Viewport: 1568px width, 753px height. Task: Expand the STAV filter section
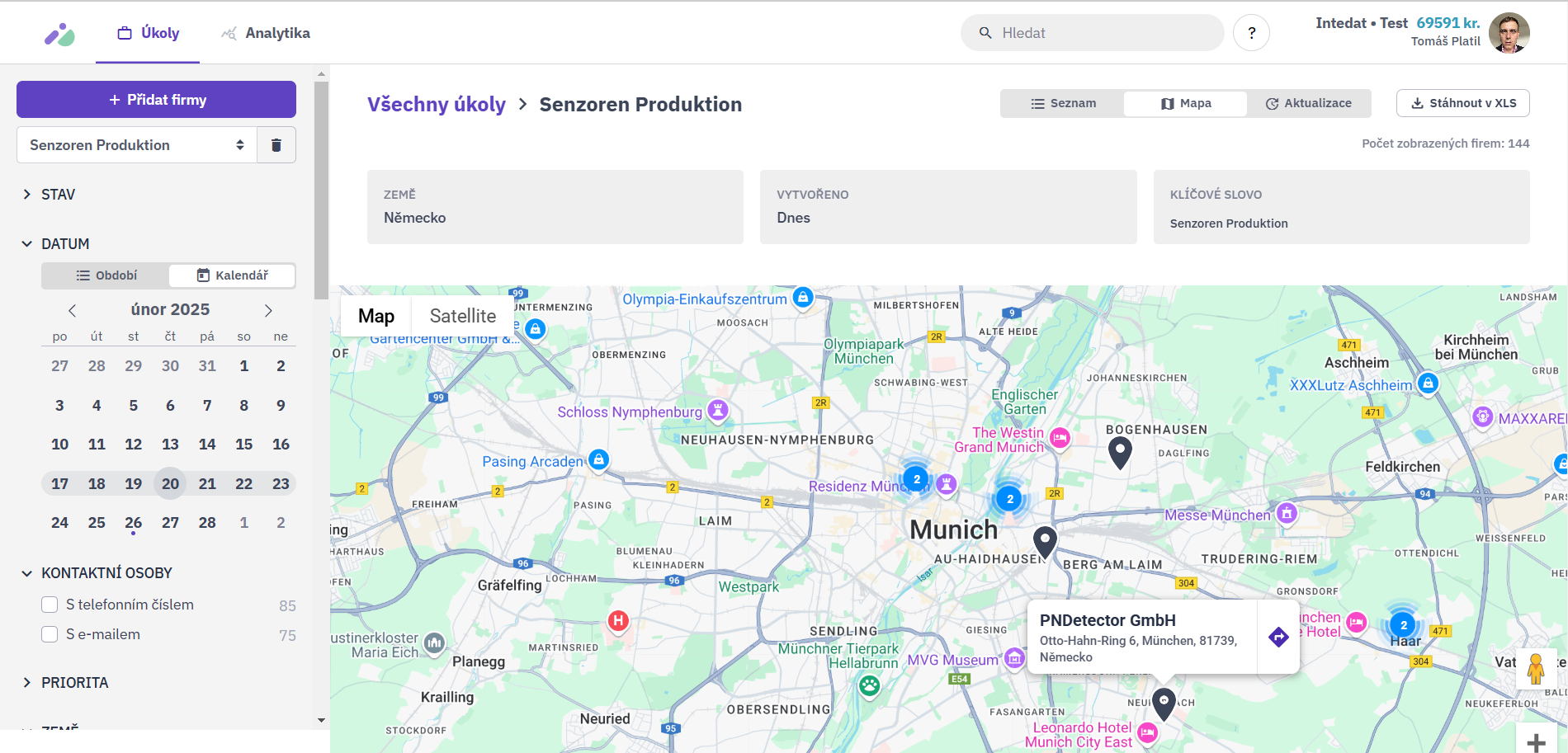48,195
